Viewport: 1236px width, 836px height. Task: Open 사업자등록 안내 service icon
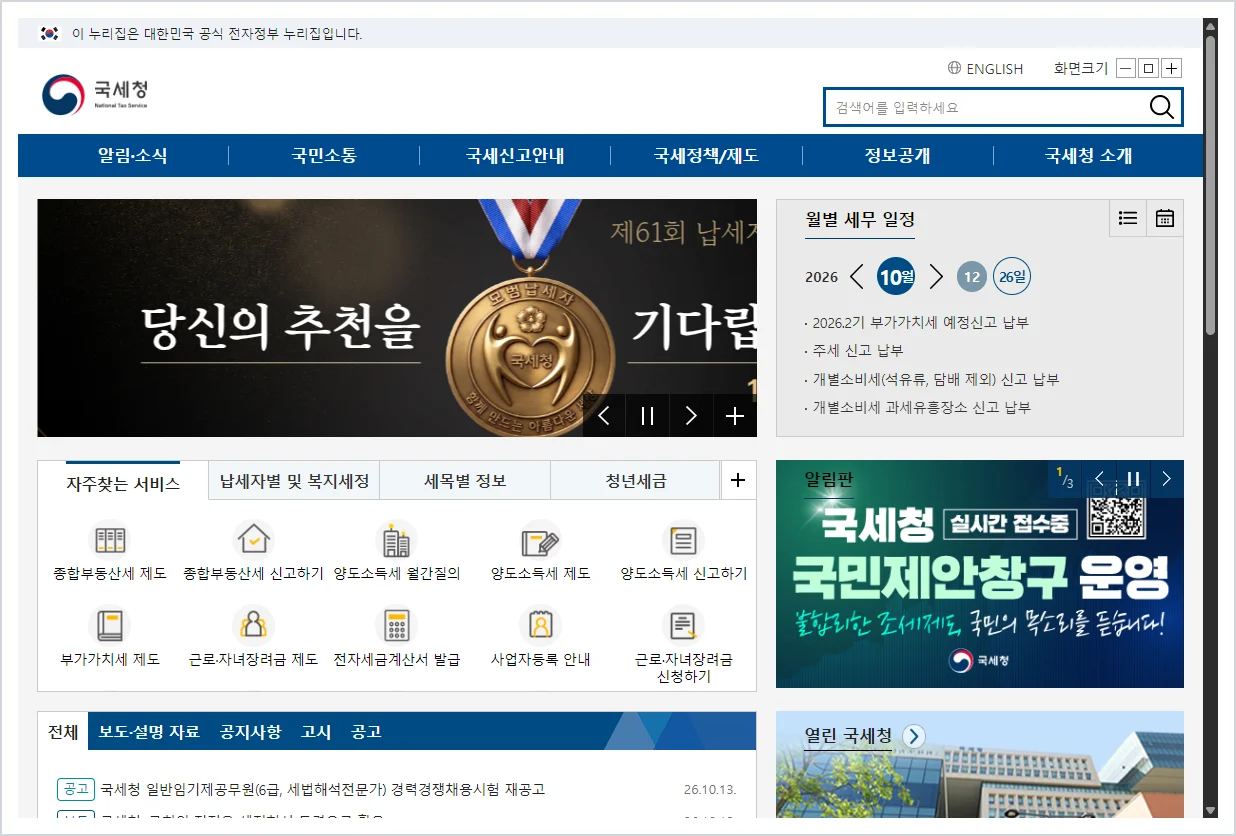(x=540, y=626)
